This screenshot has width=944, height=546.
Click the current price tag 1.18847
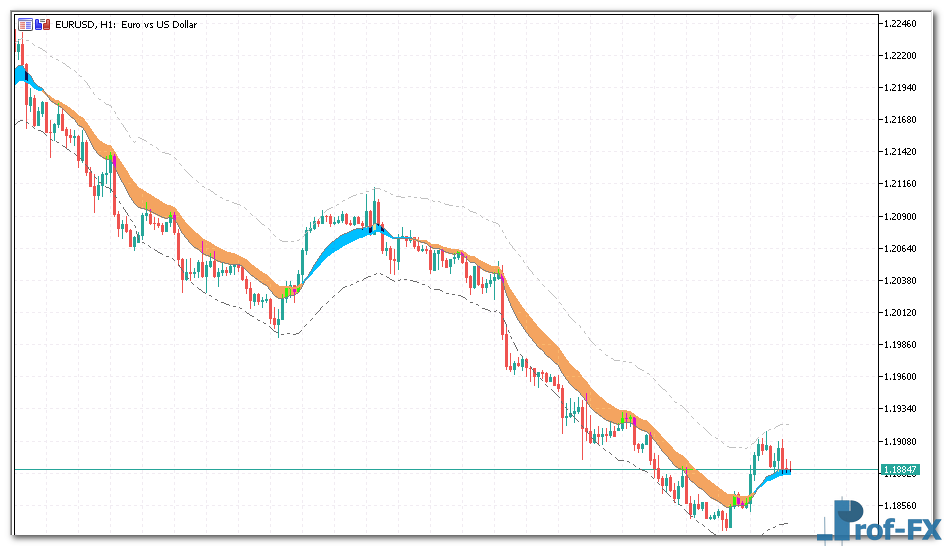[901, 469]
